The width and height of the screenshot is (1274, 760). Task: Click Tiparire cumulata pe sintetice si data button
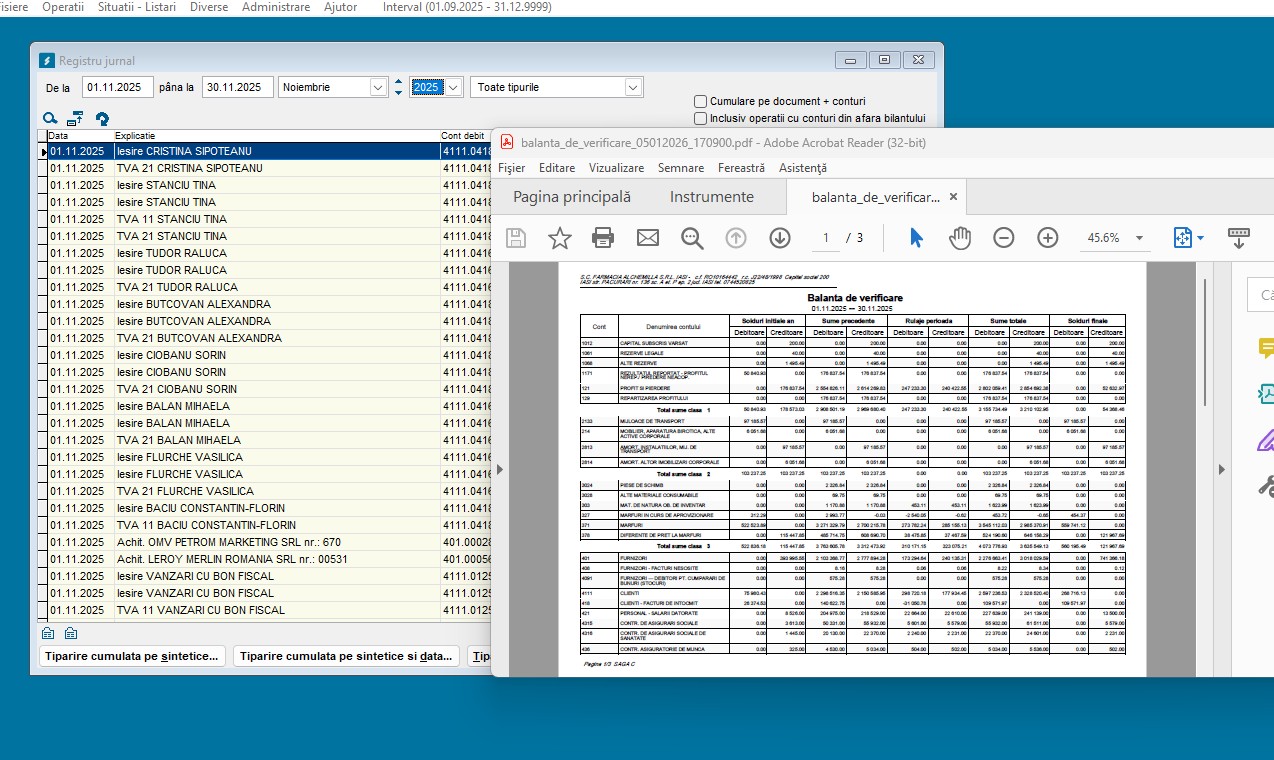[346, 656]
